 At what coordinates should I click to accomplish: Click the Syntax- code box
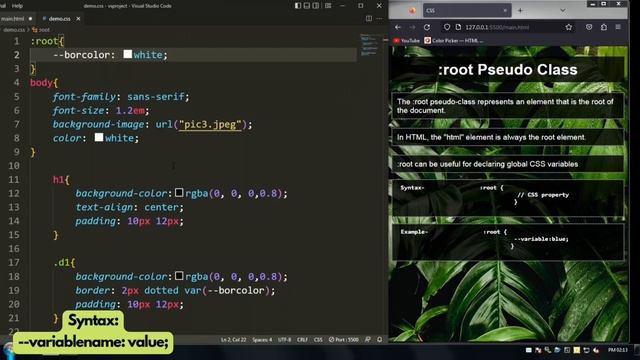point(508,198)
